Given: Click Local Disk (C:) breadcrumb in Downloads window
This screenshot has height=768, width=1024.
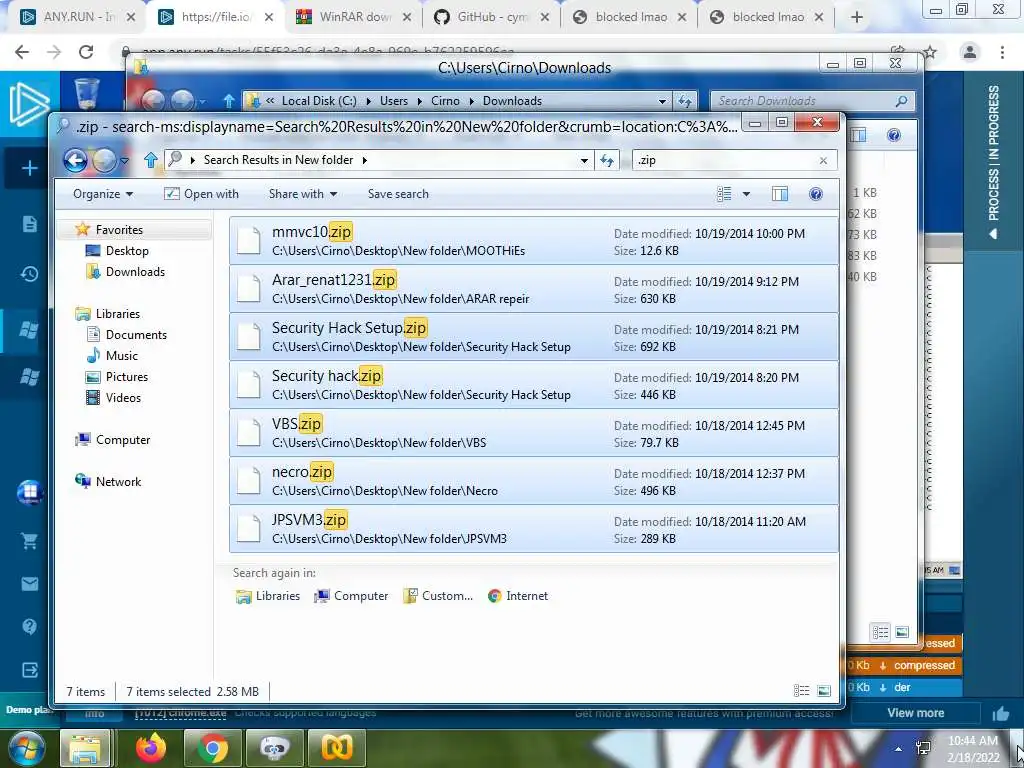Looking at the screenshot, I should [319, 101].
